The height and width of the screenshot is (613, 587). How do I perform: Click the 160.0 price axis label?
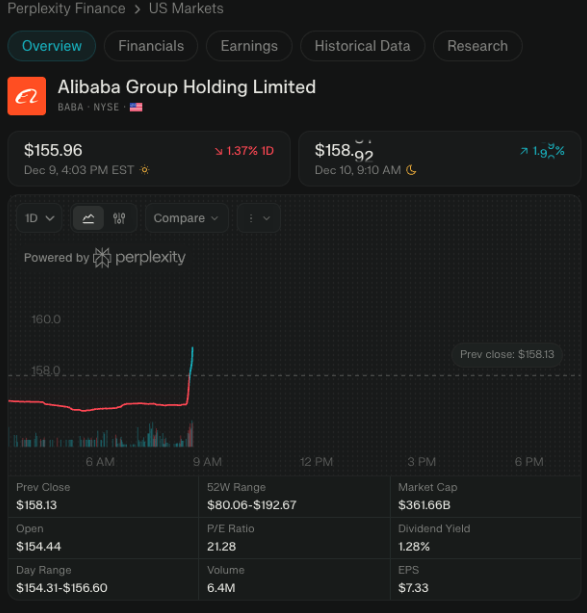[46, 319]
